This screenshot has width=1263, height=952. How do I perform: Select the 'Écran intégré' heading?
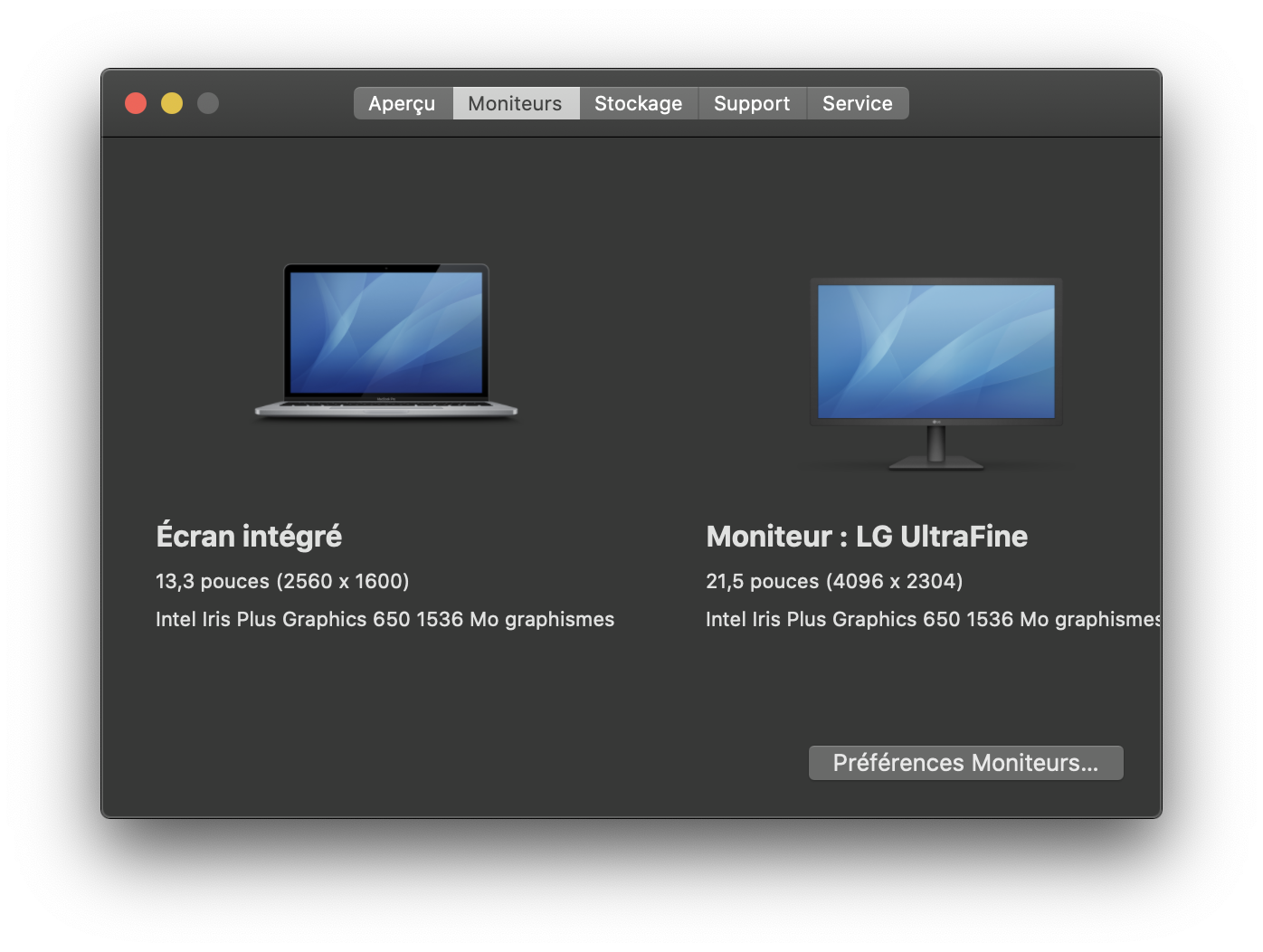(x=249, y=536)
